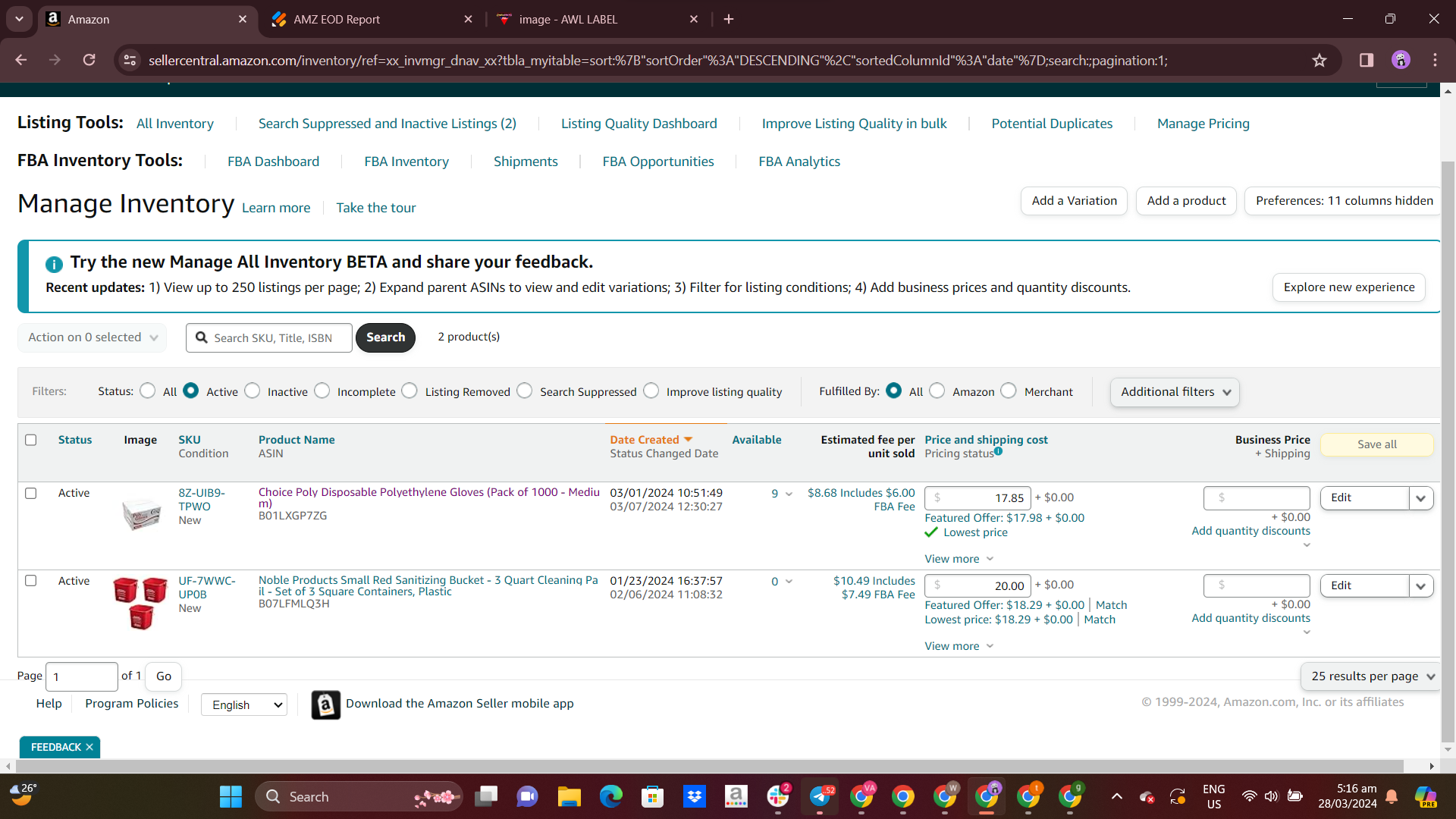Screen dimensions: 1456x819
Task: Select the Search Suppressed filter
Action: pyautogui.click(x=525, y=391)
